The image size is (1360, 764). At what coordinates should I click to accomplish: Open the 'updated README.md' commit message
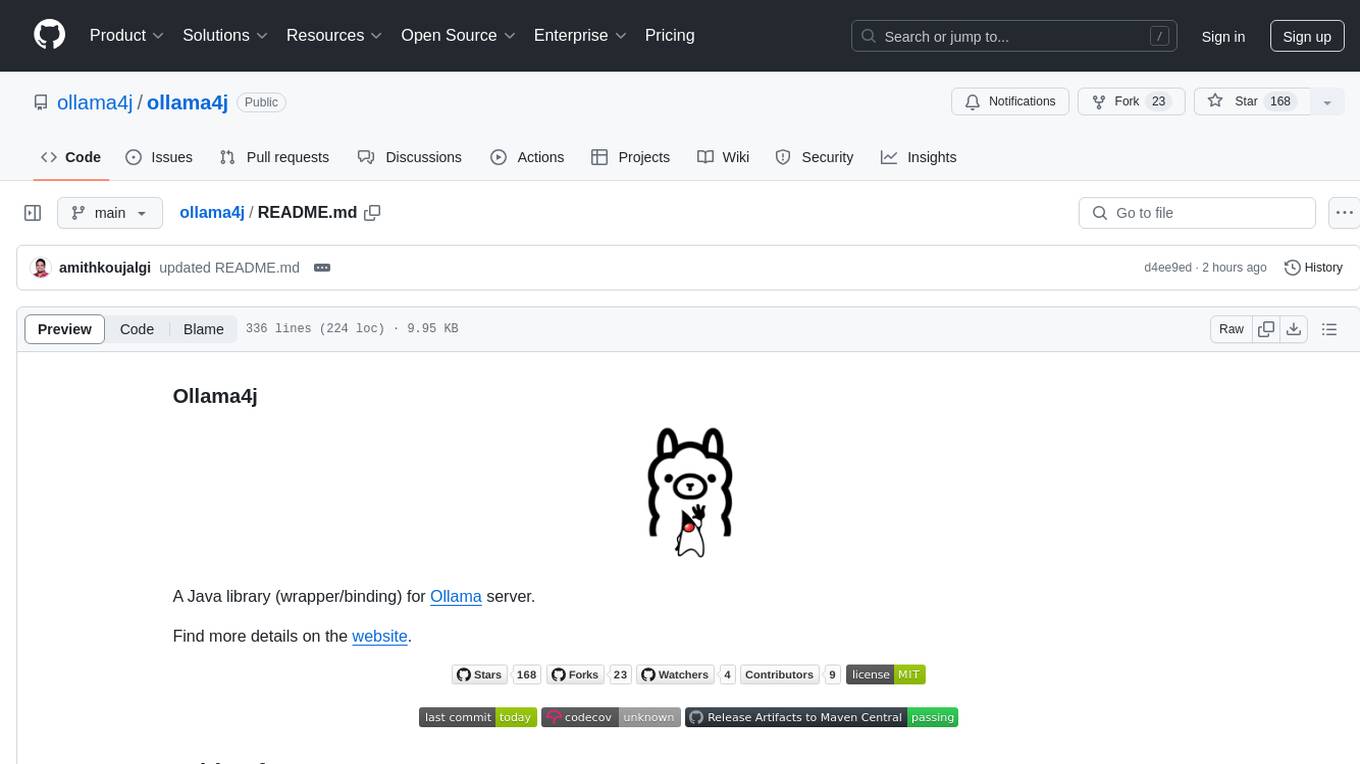point(229,268)
